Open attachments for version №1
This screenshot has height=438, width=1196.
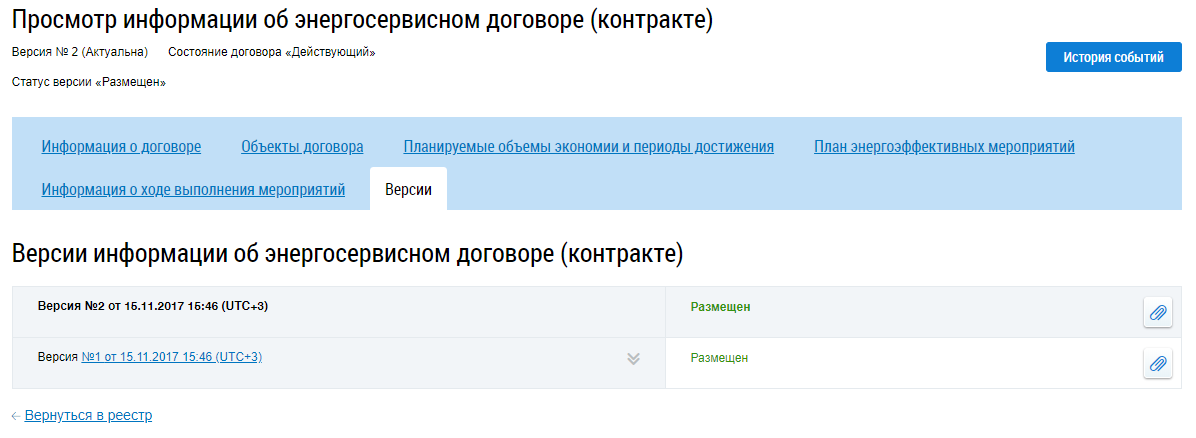(1157, 364)
